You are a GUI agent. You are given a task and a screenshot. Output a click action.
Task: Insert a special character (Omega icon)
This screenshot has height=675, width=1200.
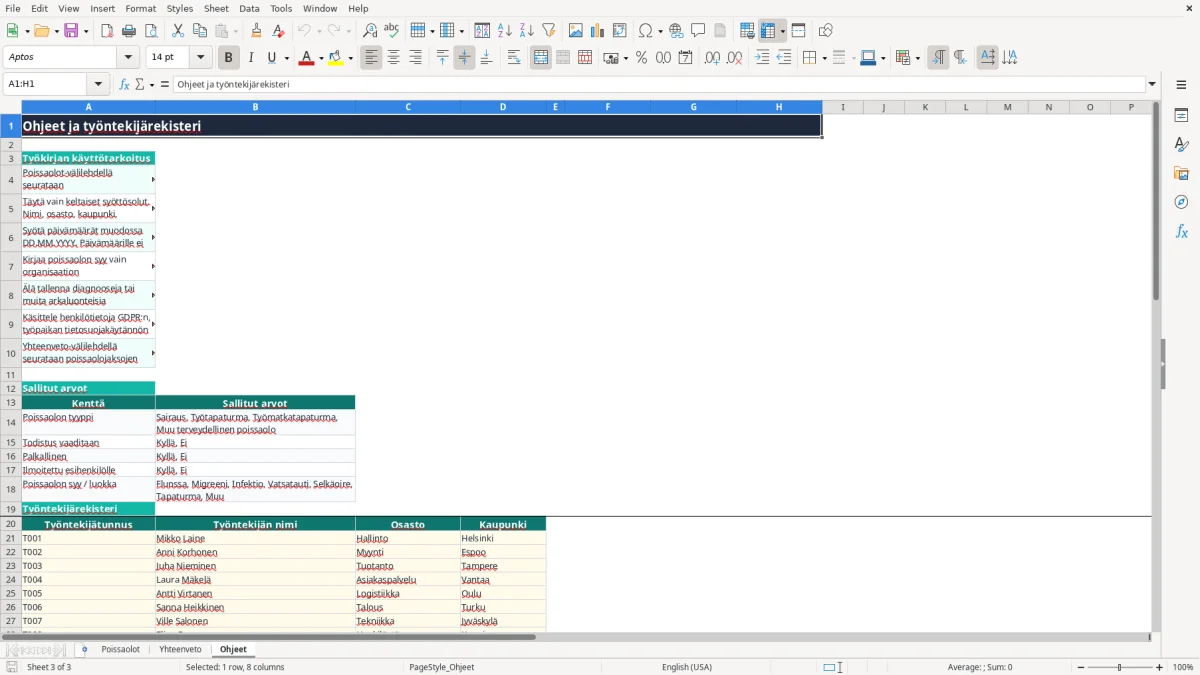[x=645, y=31]
